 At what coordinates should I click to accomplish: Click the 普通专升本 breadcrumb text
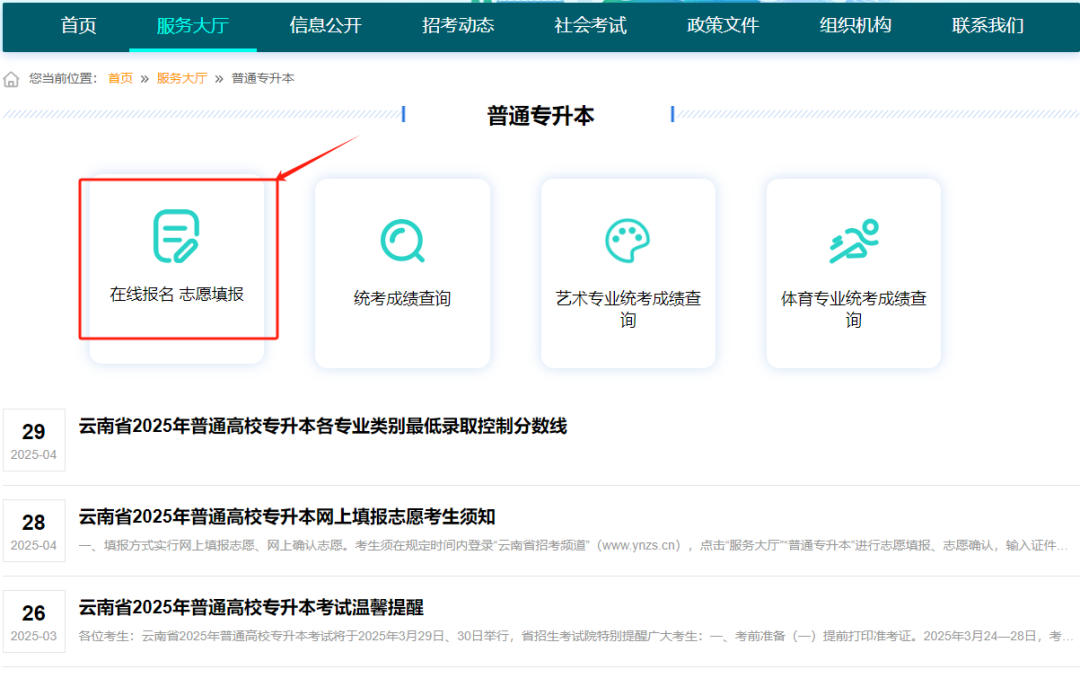coord(262,79)
